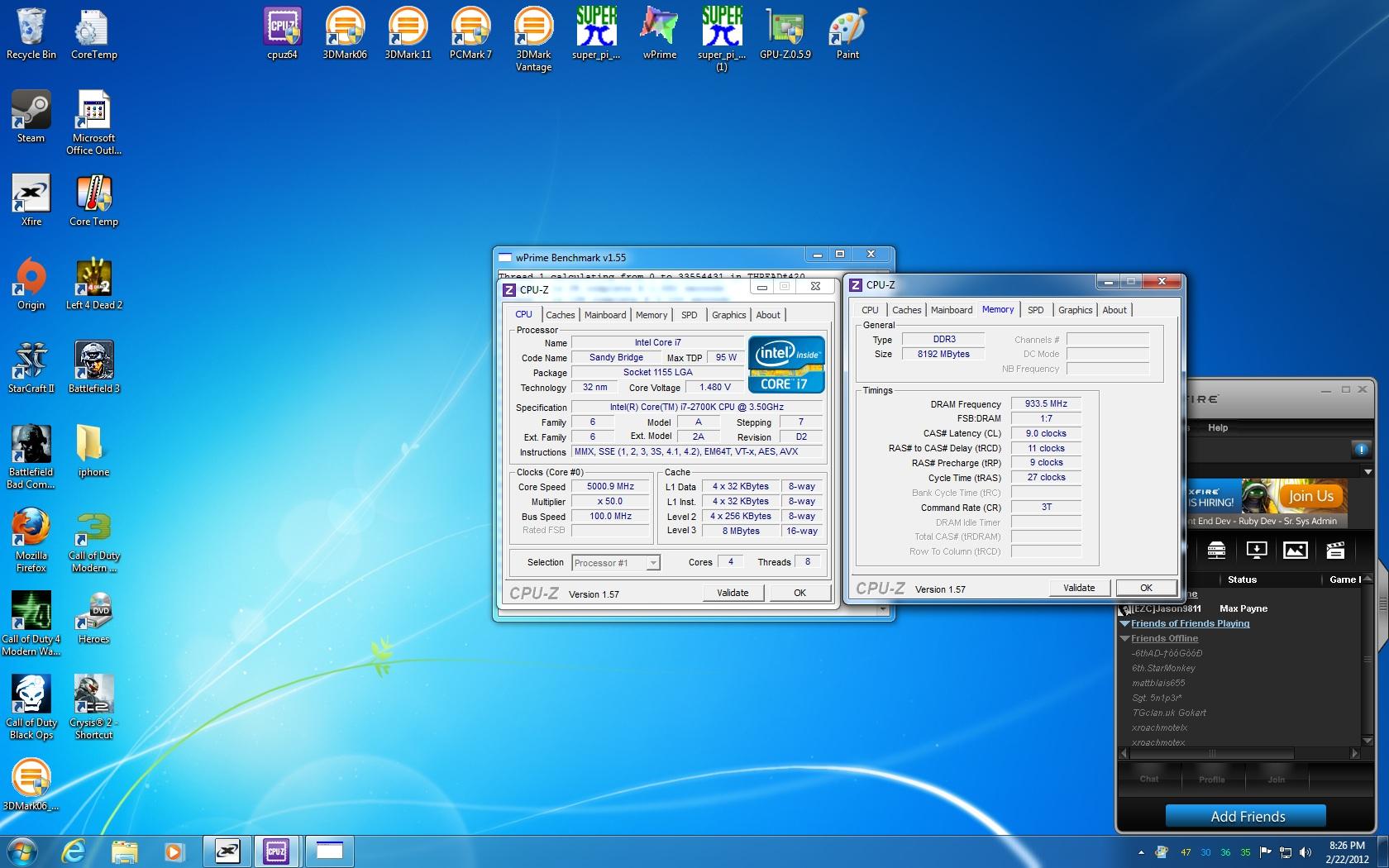Viewport: 1389px width, 868px height.
Task: Launch Mozilla Firefox from desktop
Action: pyautogui.click(x=31, y=540)
